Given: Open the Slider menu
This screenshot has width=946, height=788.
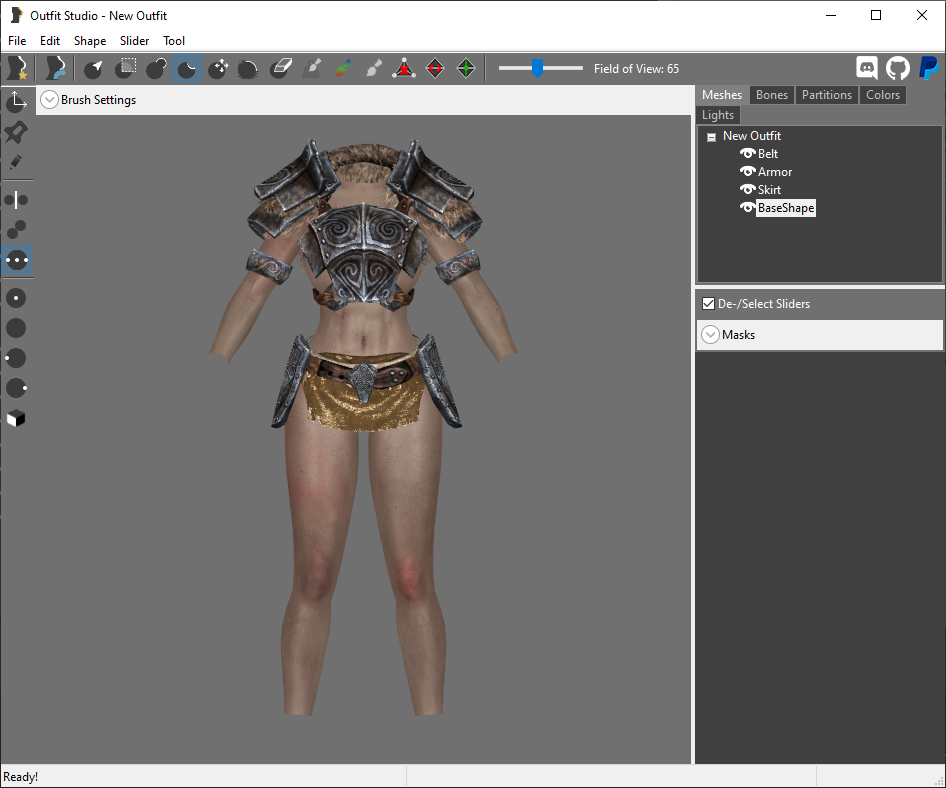Looking at the screenshot, I should [134, 40].
